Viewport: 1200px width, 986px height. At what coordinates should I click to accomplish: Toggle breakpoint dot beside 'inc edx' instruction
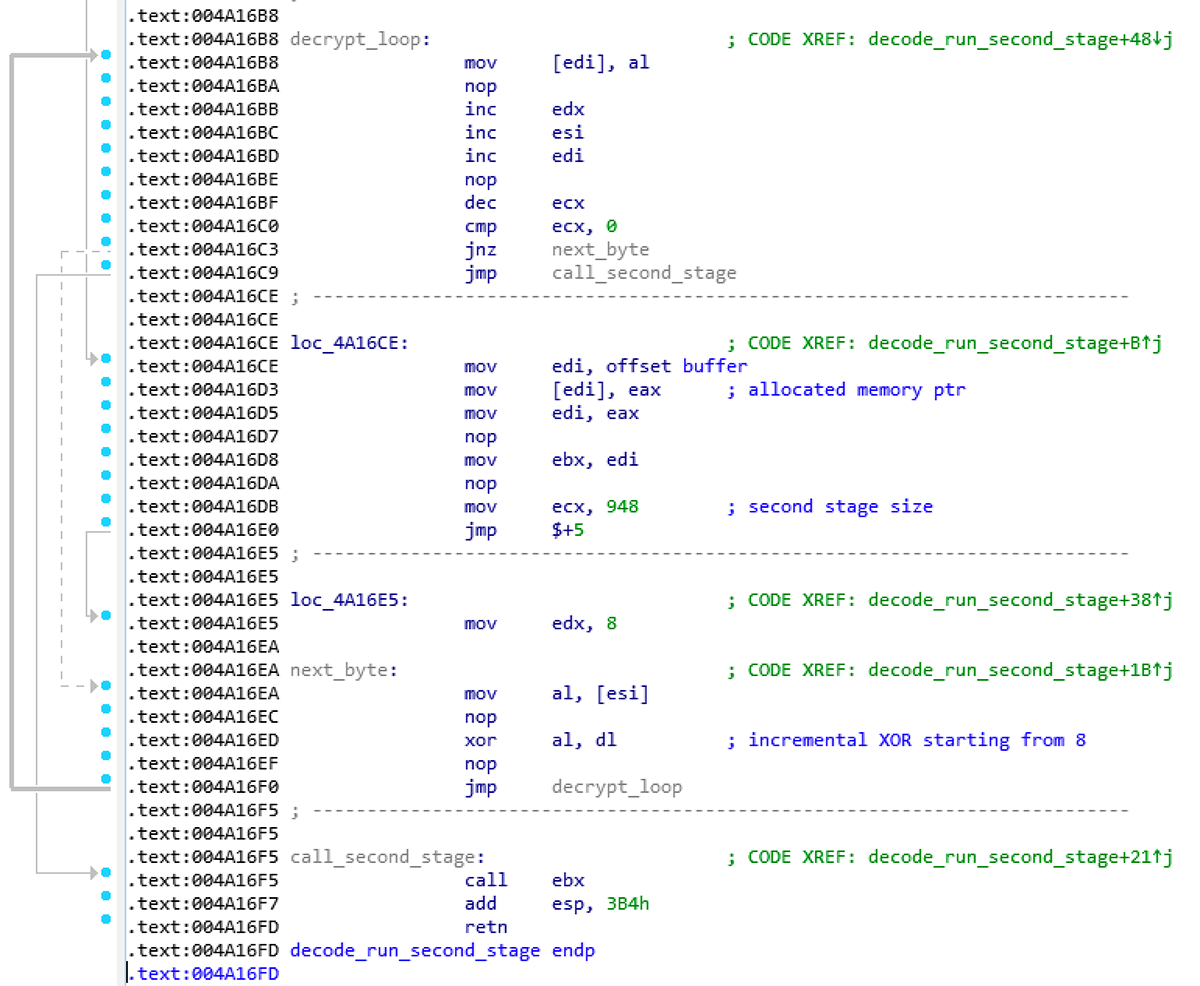point(106,102)
